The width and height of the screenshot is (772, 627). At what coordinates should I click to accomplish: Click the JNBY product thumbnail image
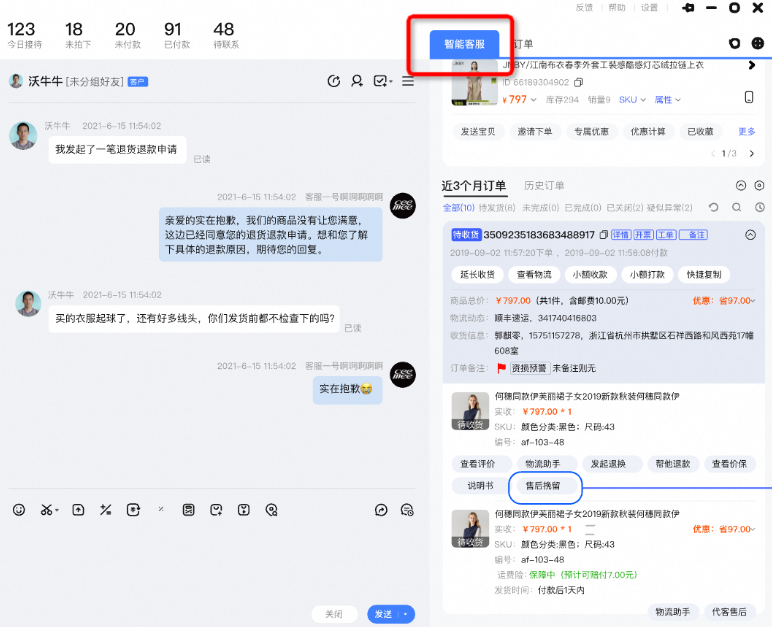pos(475,82)
